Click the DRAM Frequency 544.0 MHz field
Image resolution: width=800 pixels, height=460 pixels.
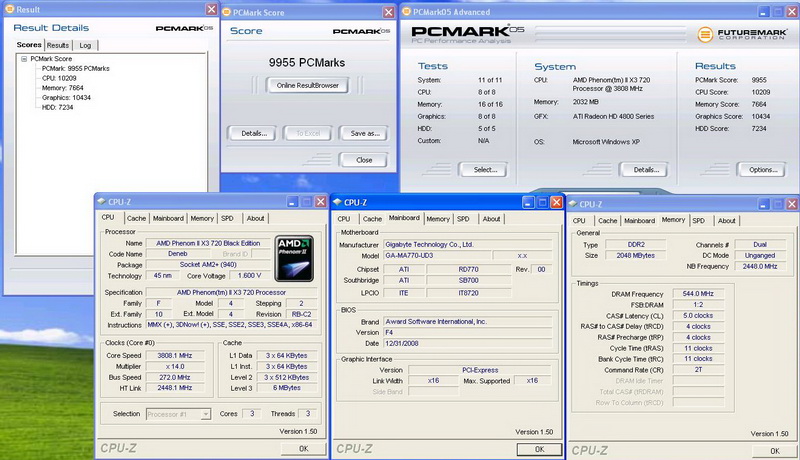pyautogui.click(x=698, y=294)
